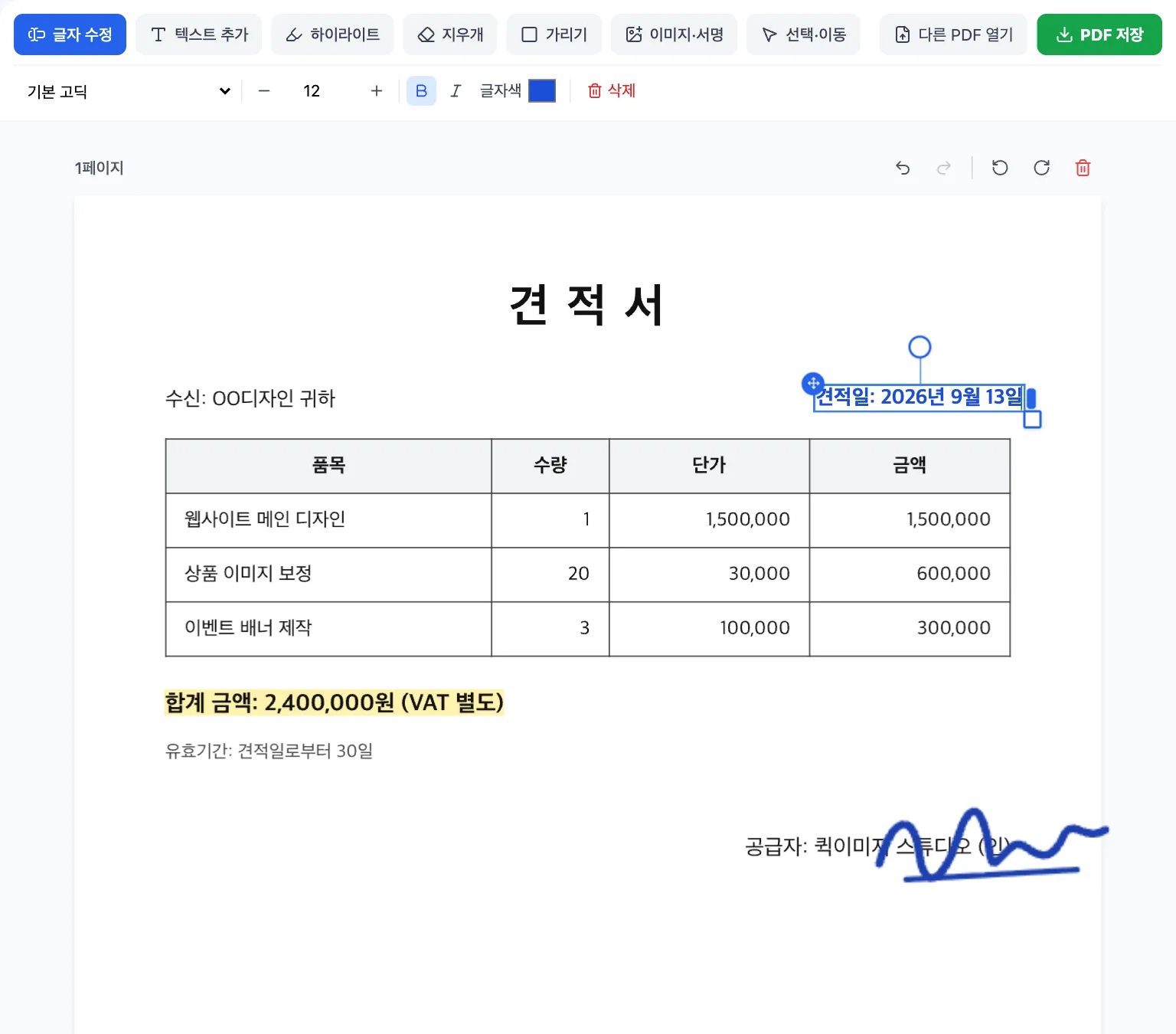1176x1034 pixels.
Task: Click the 유효기간 validity period line
Action: (269, 751)
